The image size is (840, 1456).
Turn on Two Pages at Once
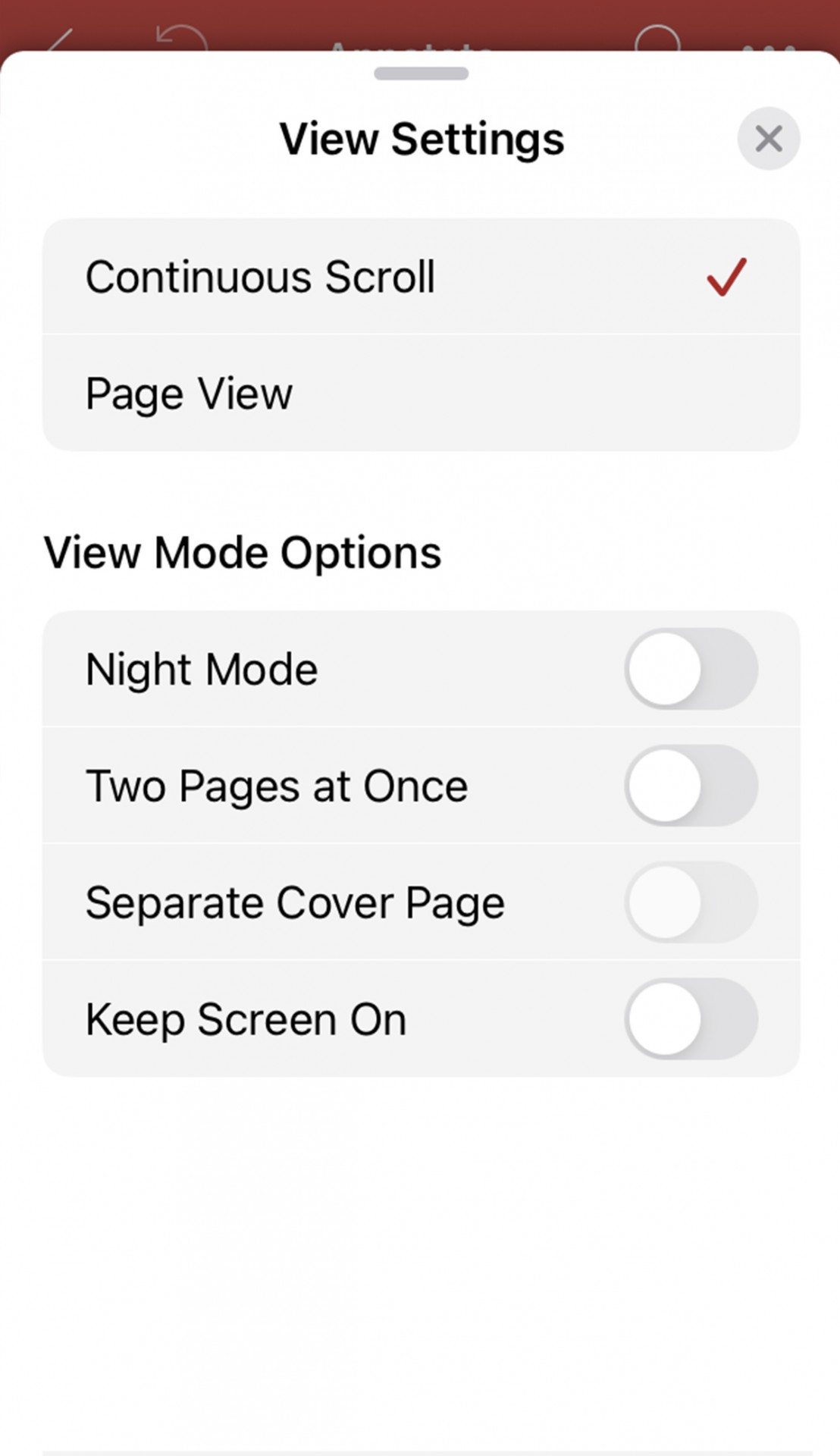(691, 786)
